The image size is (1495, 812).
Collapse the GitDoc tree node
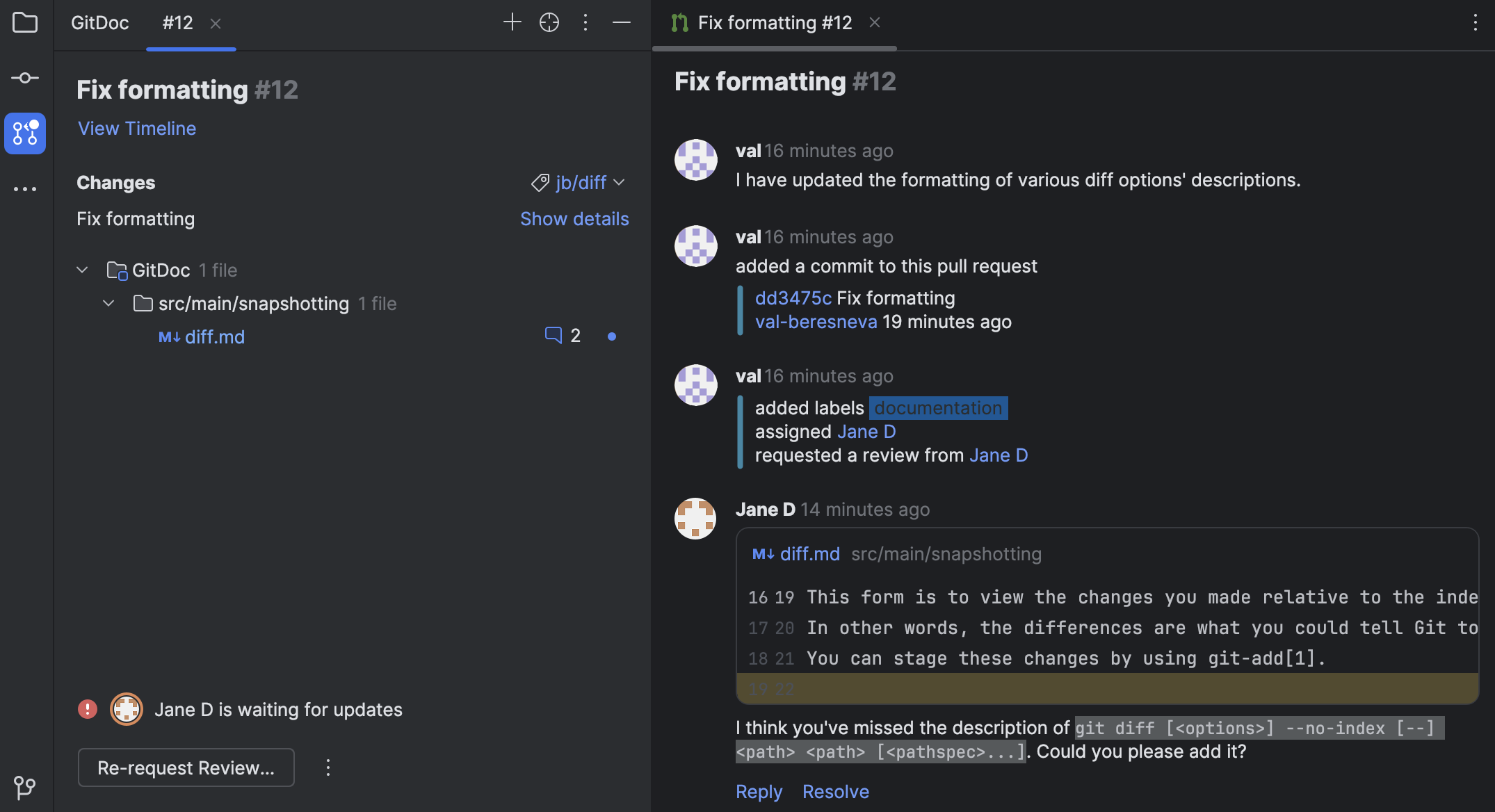point(82,270)
